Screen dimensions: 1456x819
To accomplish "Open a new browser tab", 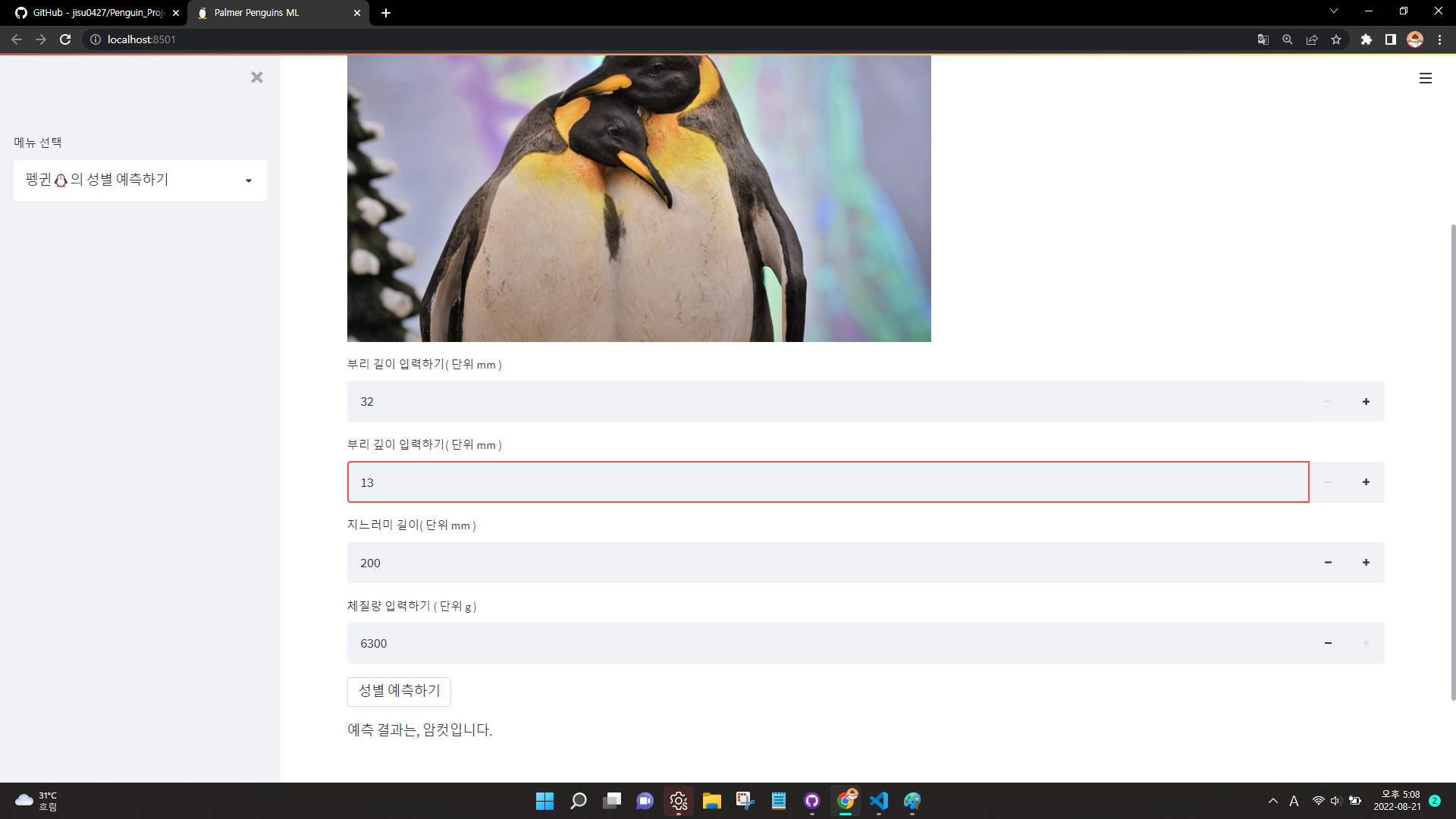I will 385,13.
